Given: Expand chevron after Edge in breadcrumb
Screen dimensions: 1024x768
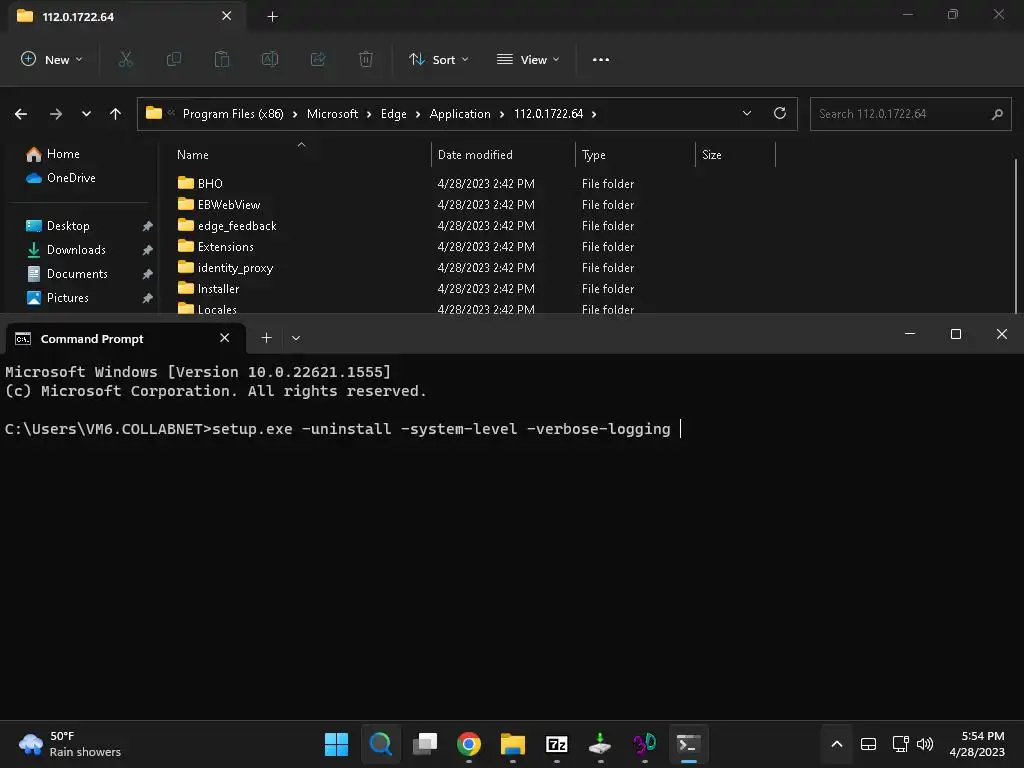Looking at the screenshot, I should point(418,114).
